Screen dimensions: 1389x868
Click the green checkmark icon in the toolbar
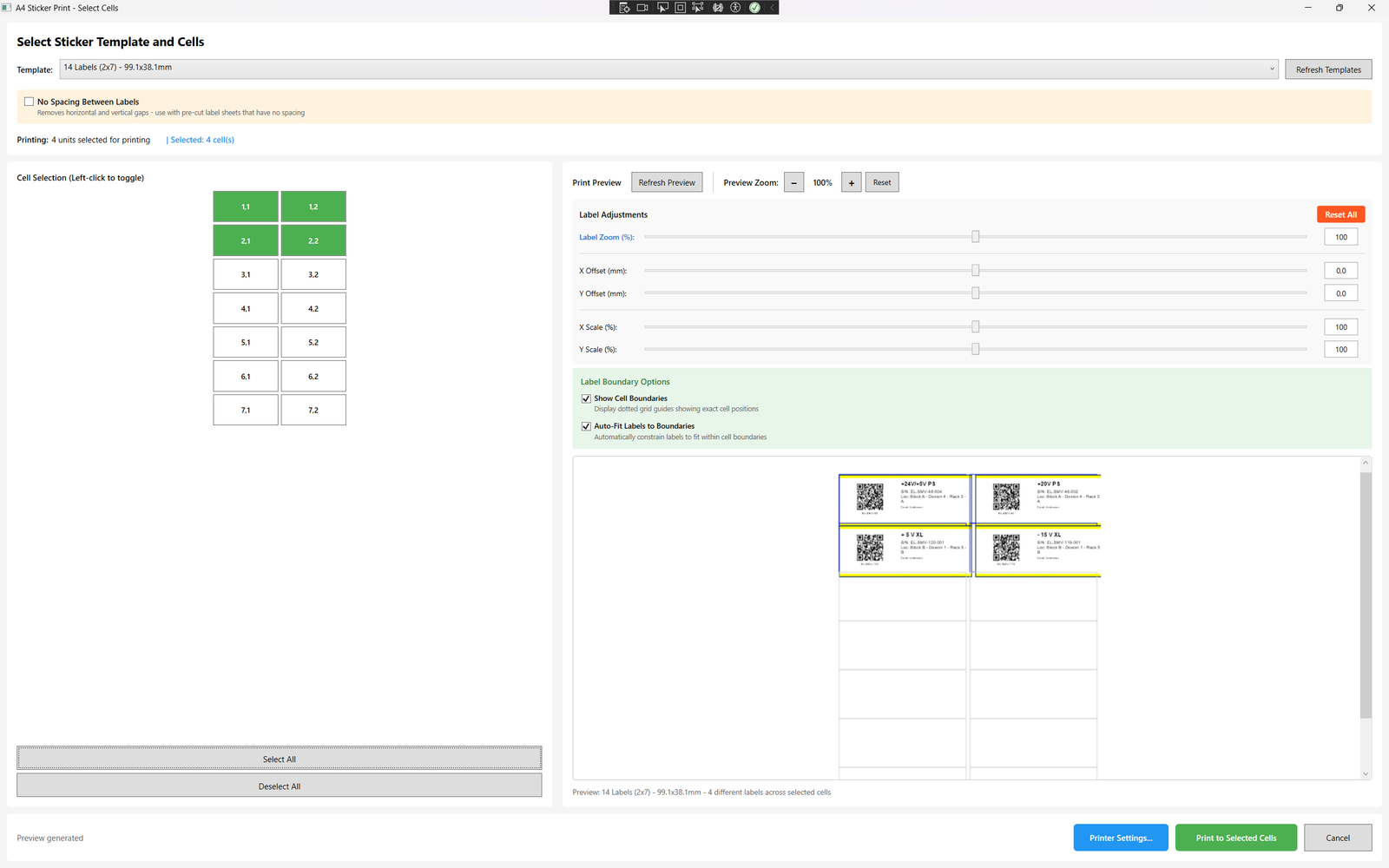point(754,7)
